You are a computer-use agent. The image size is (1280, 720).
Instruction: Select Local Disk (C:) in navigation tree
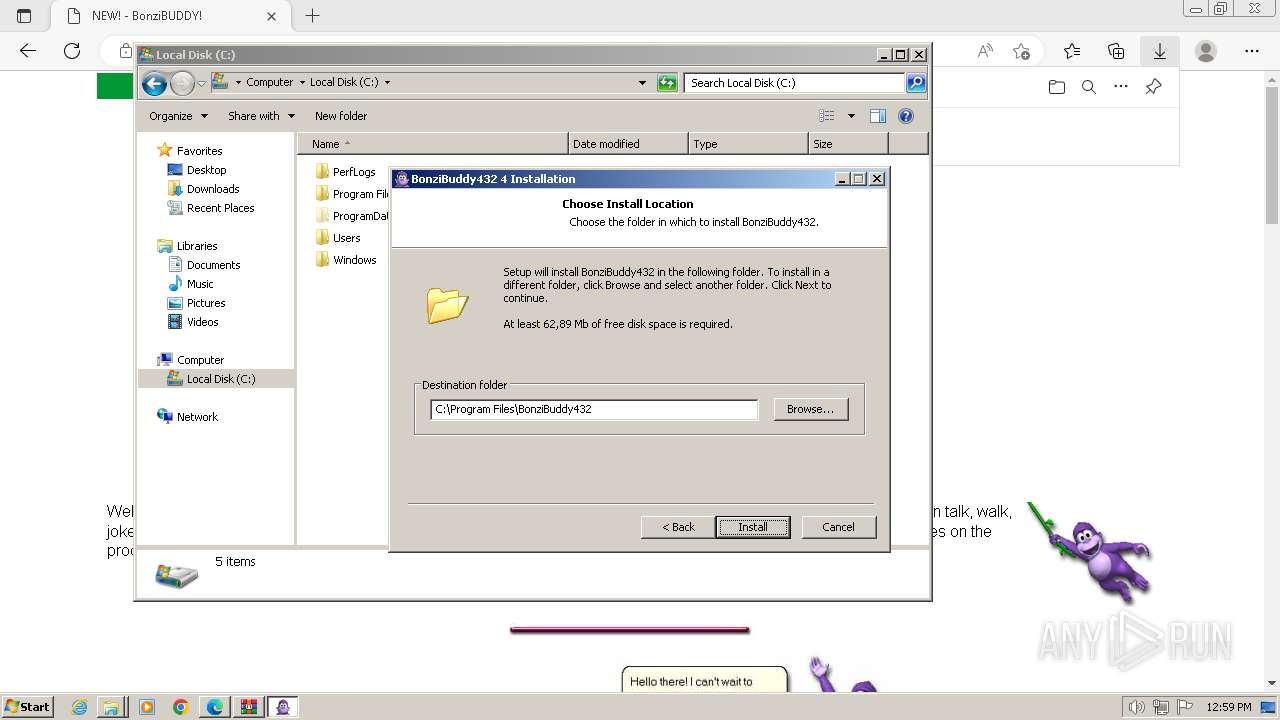(211, 379)
